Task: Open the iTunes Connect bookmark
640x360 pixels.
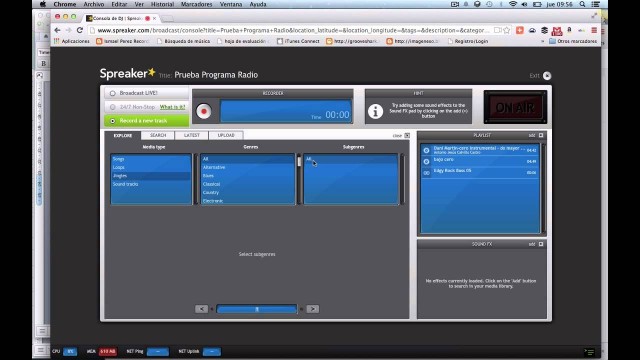Action: (298, 41)
